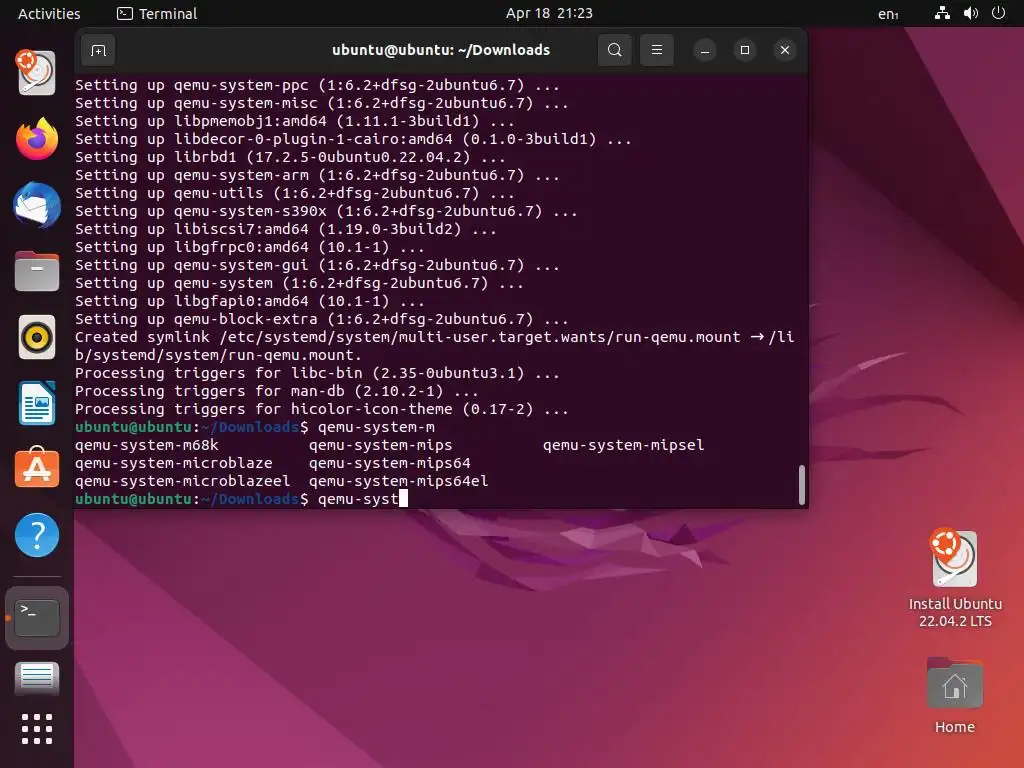Show the applications grid
The image size is (1024, 768).
click(37, 729)
